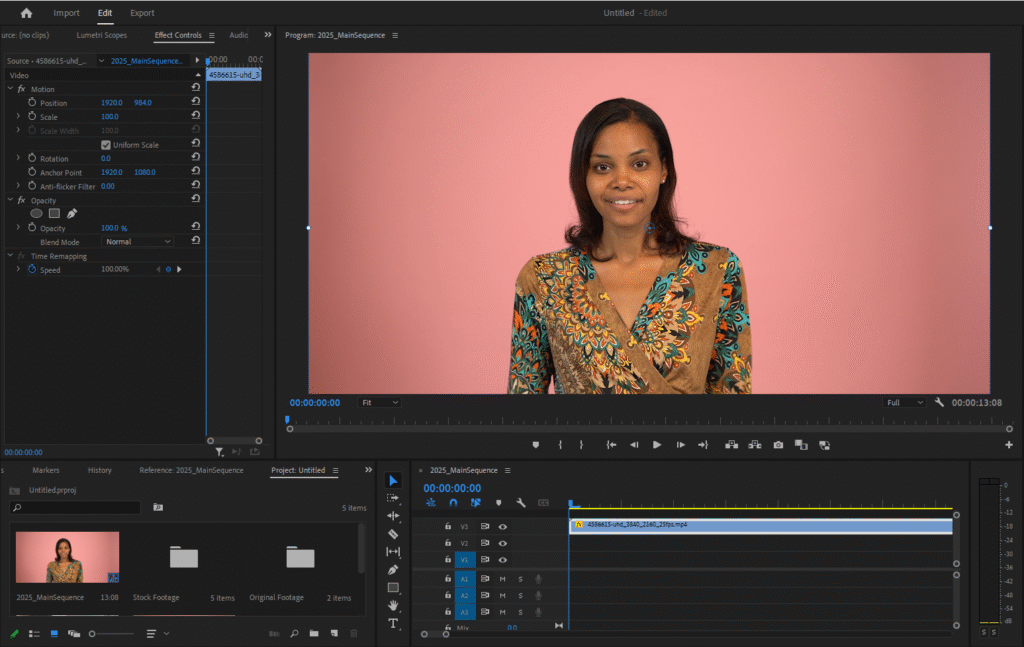1024x647 pixels.
Task: Go to the Home screen icon
Action: tap(26, 13)
